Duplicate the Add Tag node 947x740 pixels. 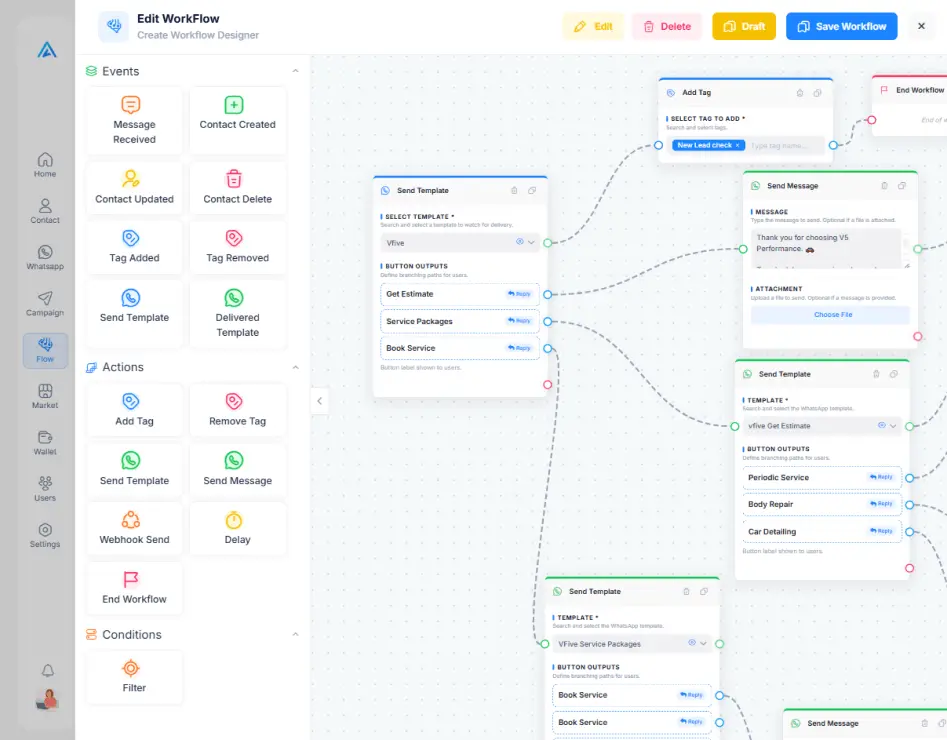(x=817, y=93)
